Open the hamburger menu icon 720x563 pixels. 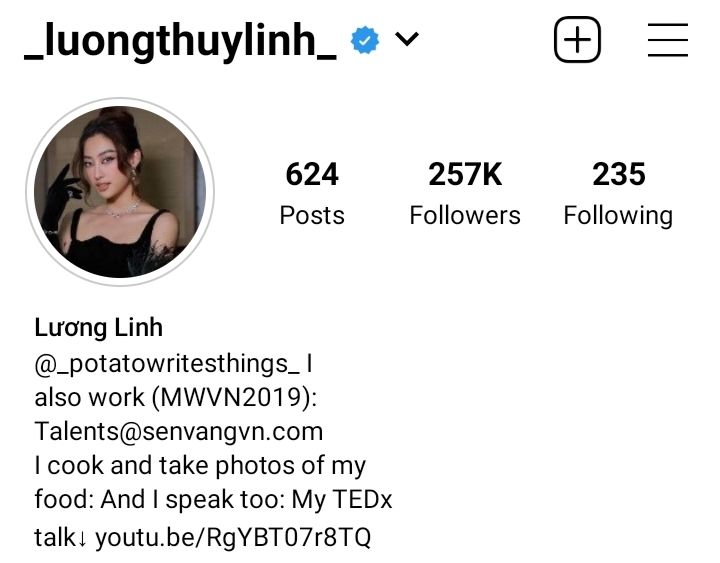[668, 40]
